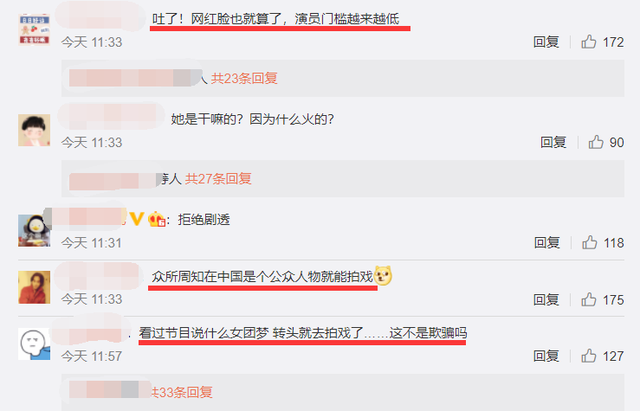Open the meh-face avatar user profile
The height and width of the screenshot is (411, 640).
tap(34, 344)
